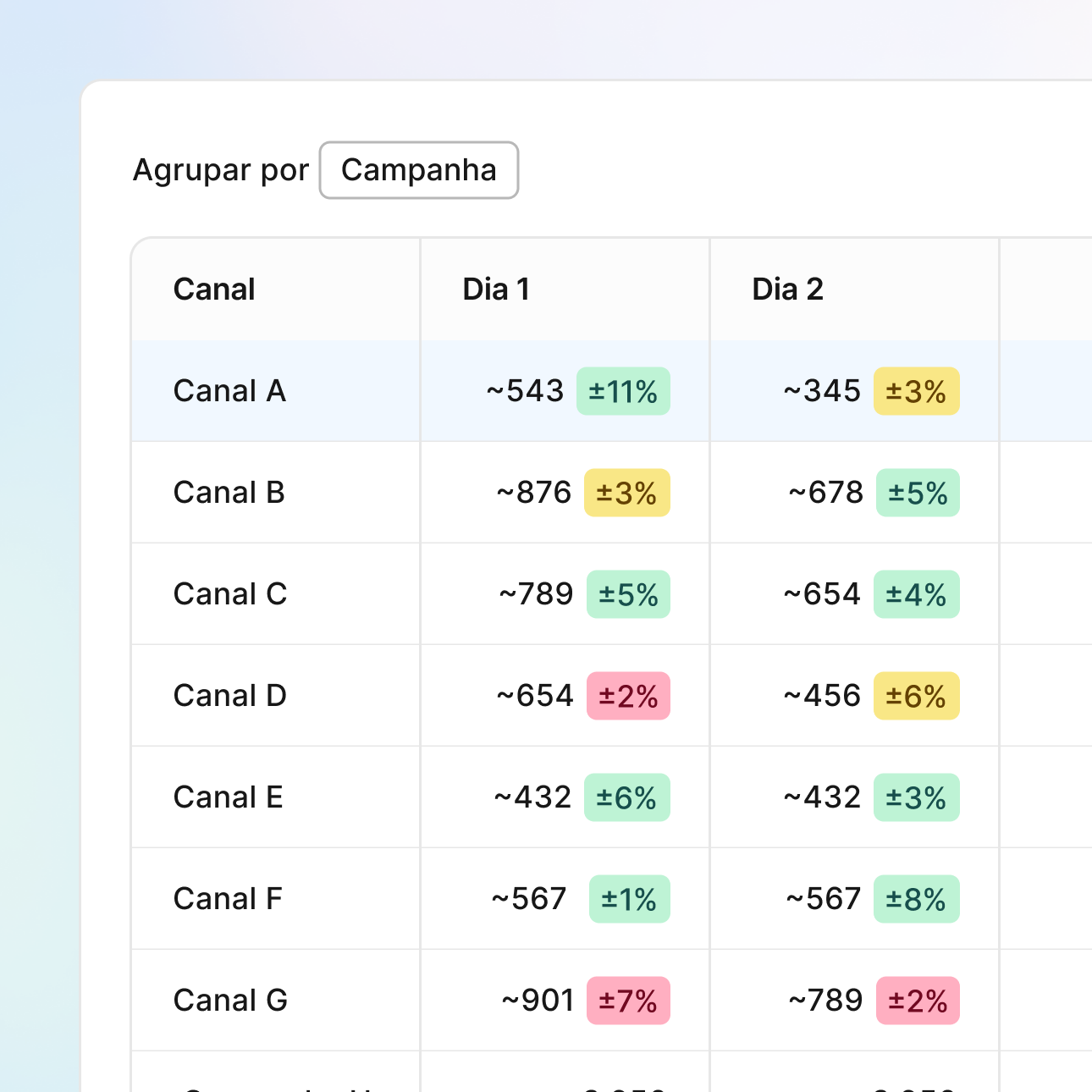The width and height of the screenshot is (1092, 1092).
Task: Click the ±11% badge for Canal A
Action: coord(623,391)
